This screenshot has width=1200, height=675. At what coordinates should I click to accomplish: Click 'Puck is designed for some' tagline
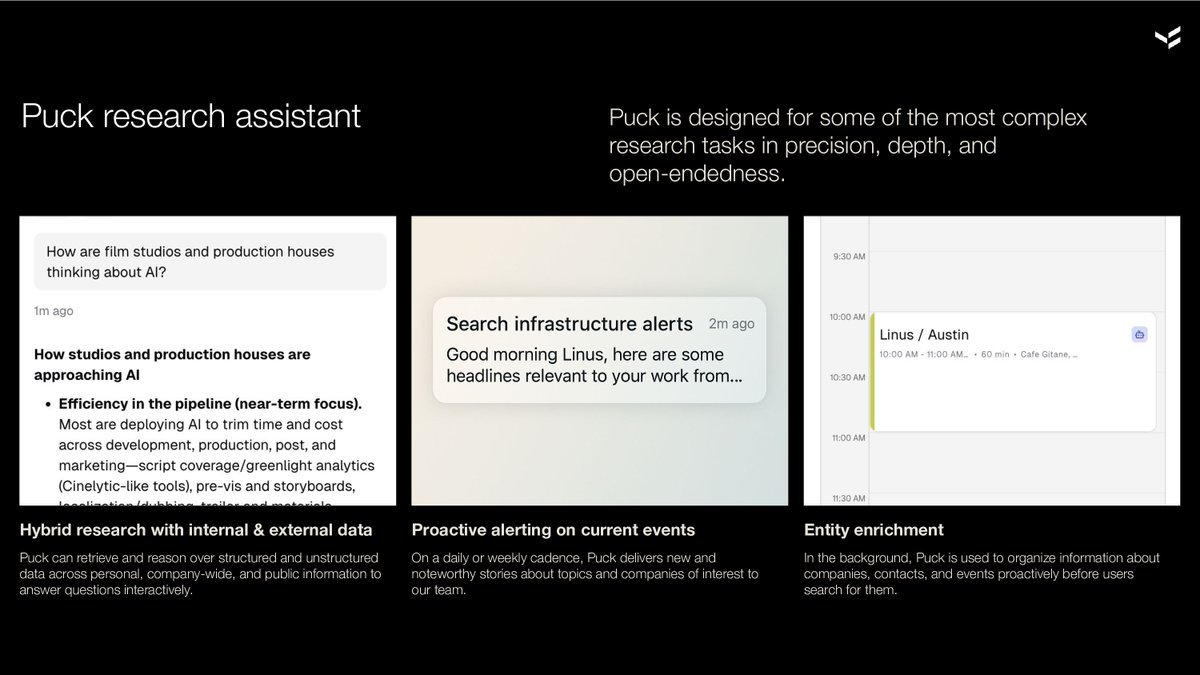[x=848, y=146]
